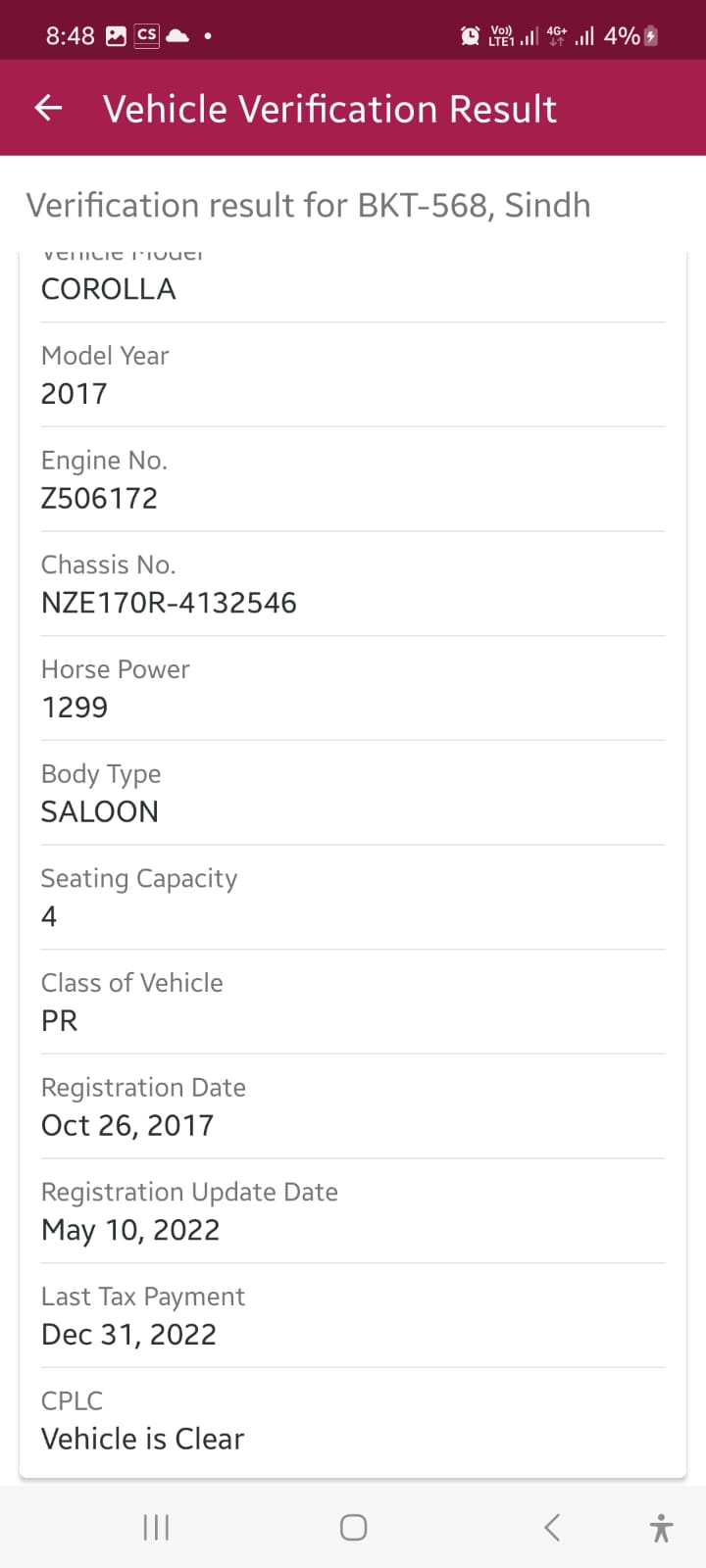Tap the Vehicle Verification Result title
The height and width of the screenshot is (1568, 706).
[329, 109]
